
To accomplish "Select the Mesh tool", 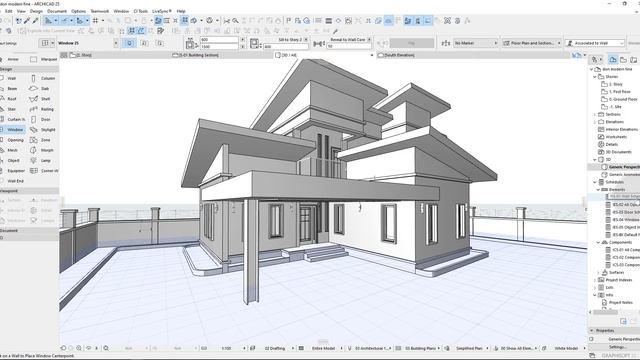I will point(11,150).
